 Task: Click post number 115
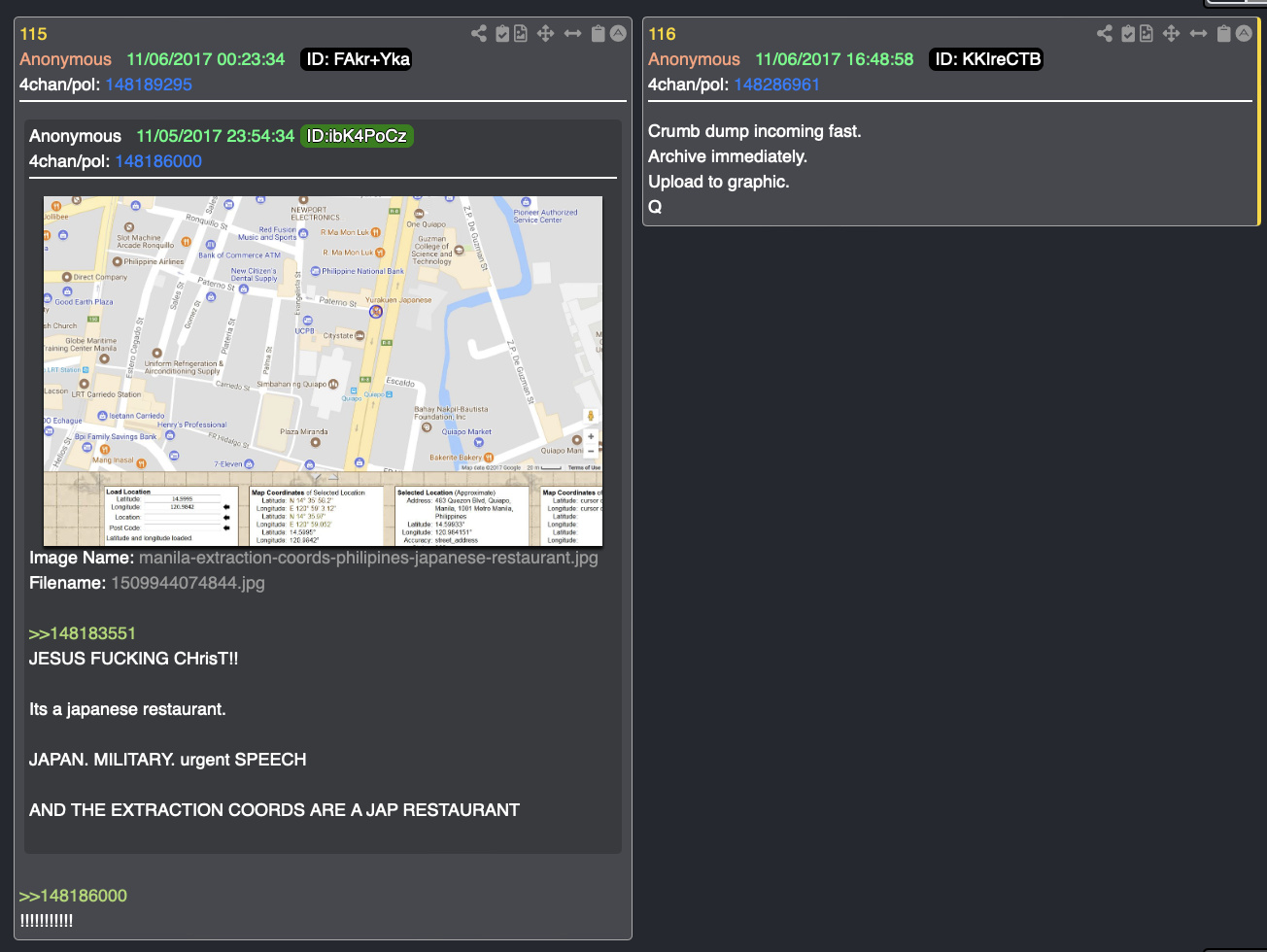[33, 34]
